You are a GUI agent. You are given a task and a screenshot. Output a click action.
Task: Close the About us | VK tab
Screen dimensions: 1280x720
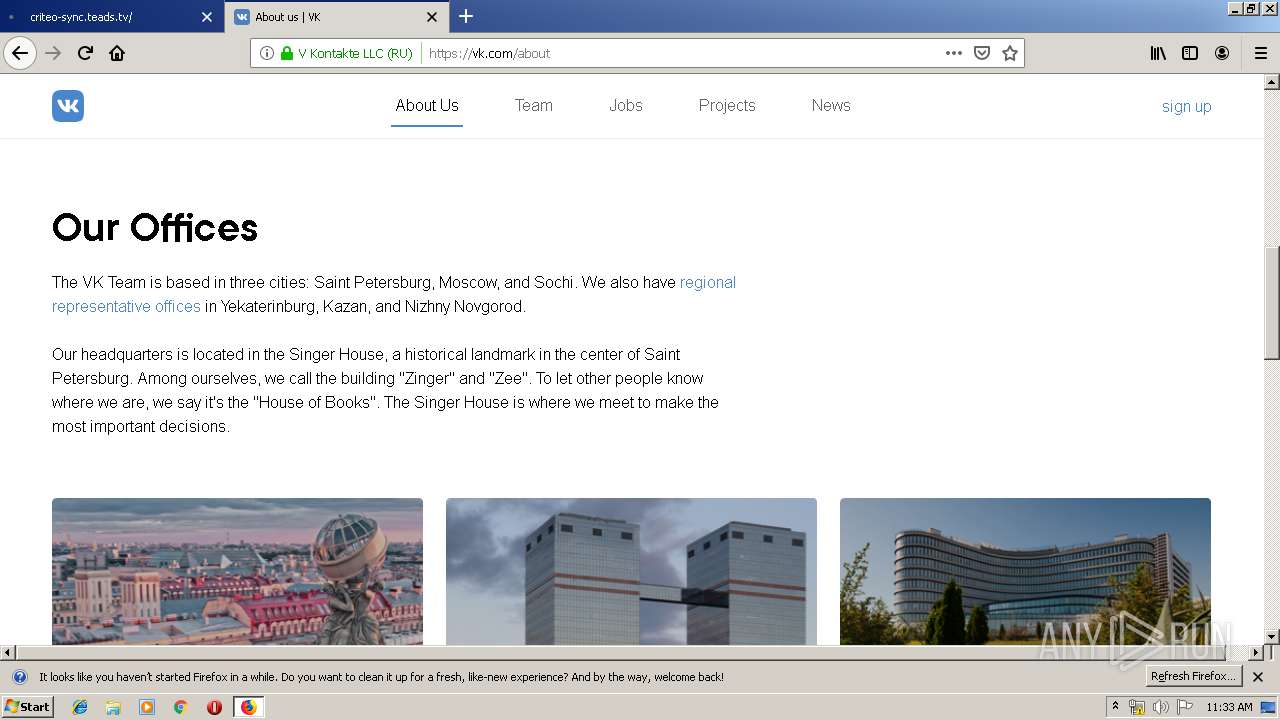pyautogui.click(x=432, y=17)
